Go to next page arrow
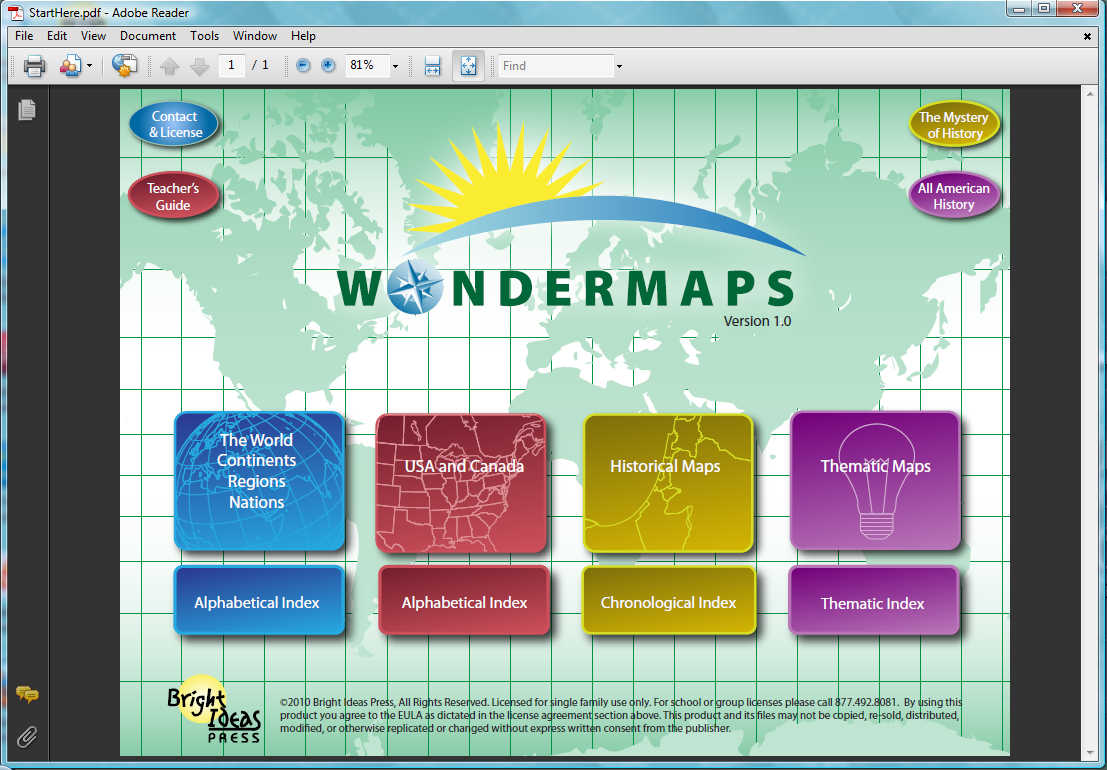 pyautogui.click(x=200, y=66)
